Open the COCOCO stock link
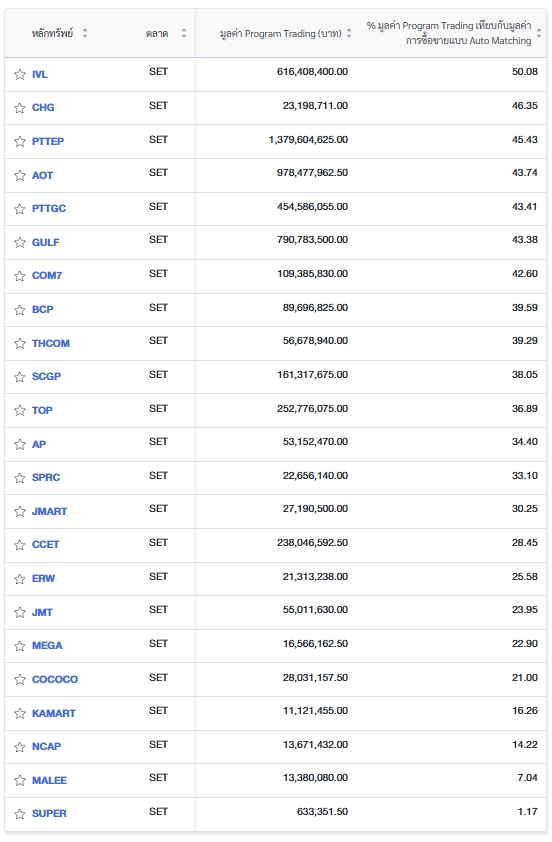552x842 pixels. 55,679
